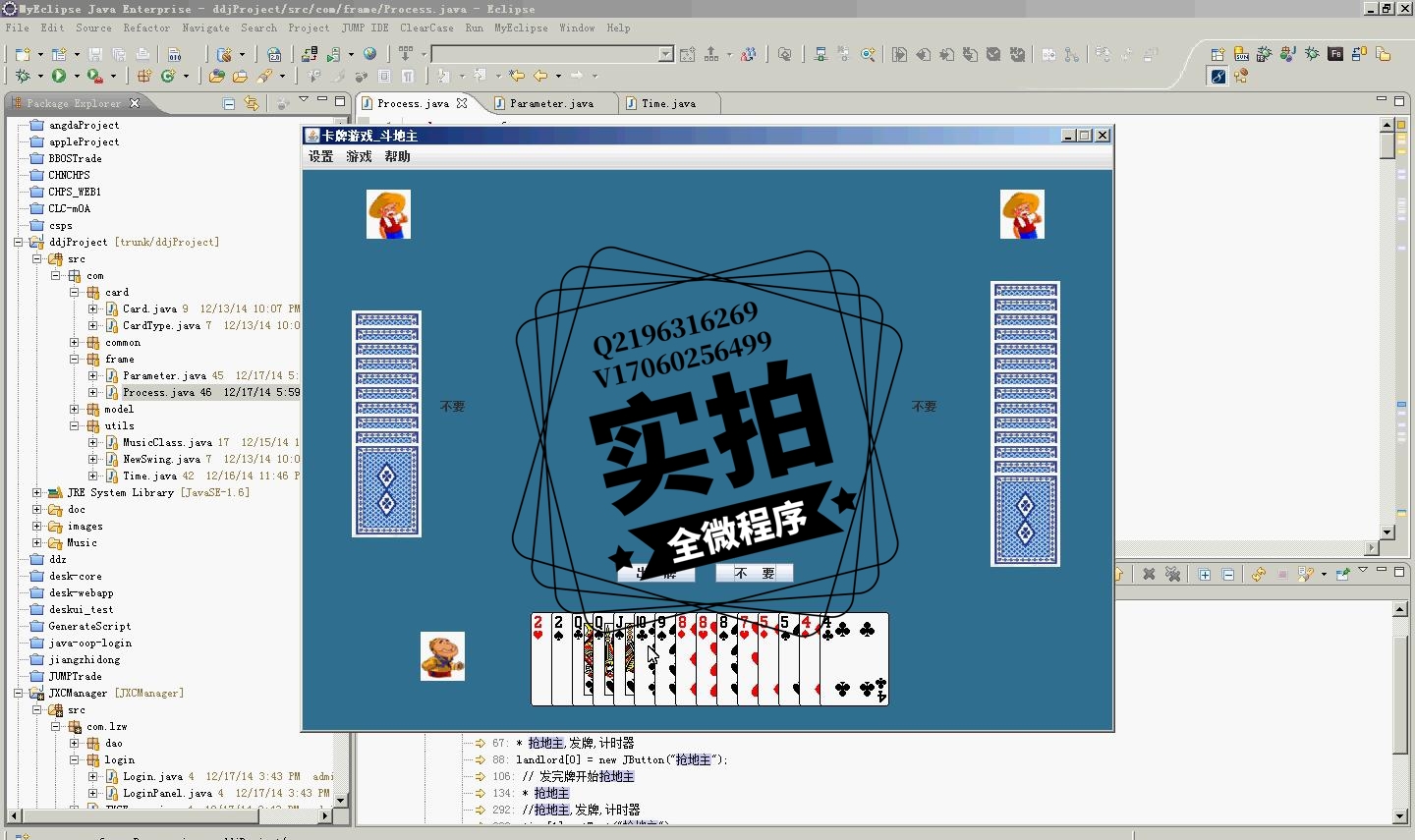Viewport: 1415px width, 840px height.
Task: Remove selected matches in search panel
Action: (x=1149, y=574)
